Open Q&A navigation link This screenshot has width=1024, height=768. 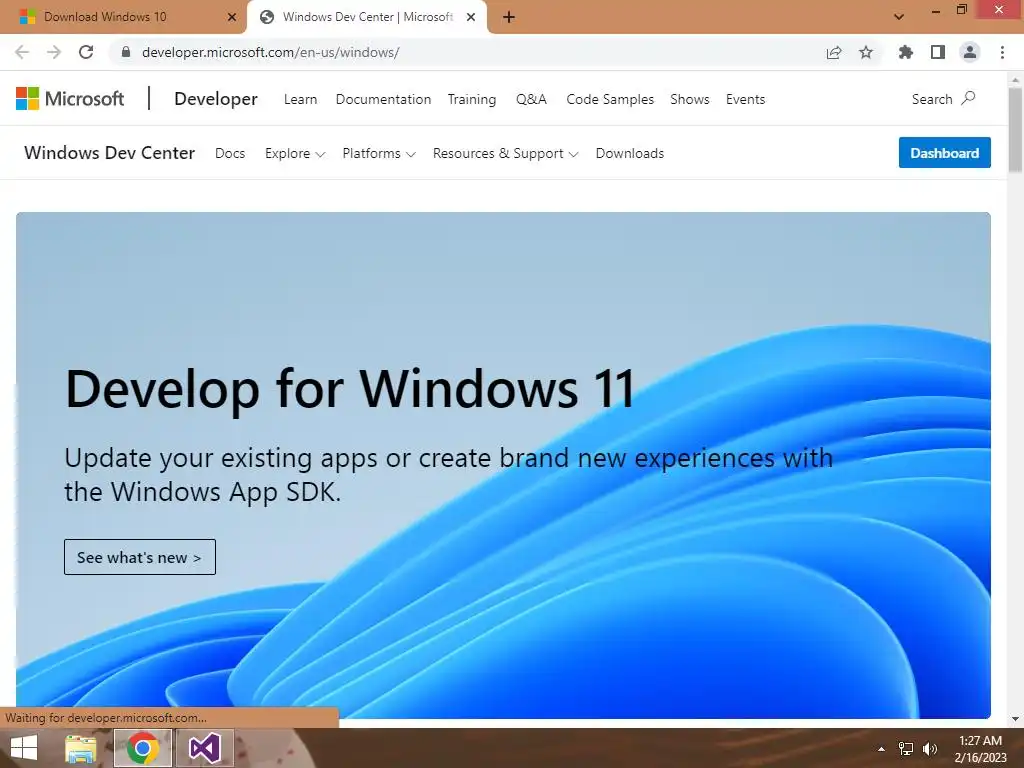point(531,99)
